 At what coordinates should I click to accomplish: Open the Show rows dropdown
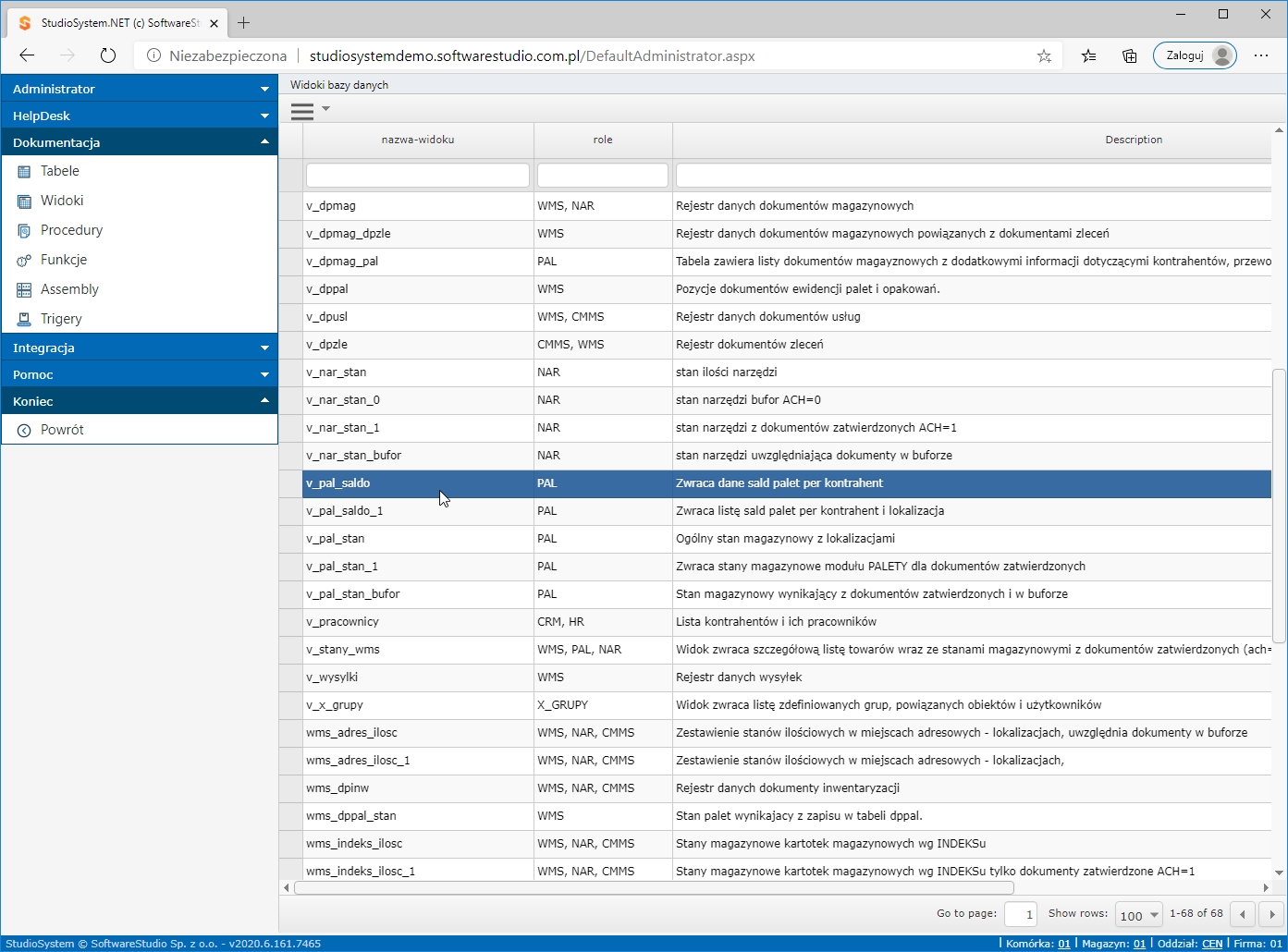pyautogui.click(x=1138, y=915)
